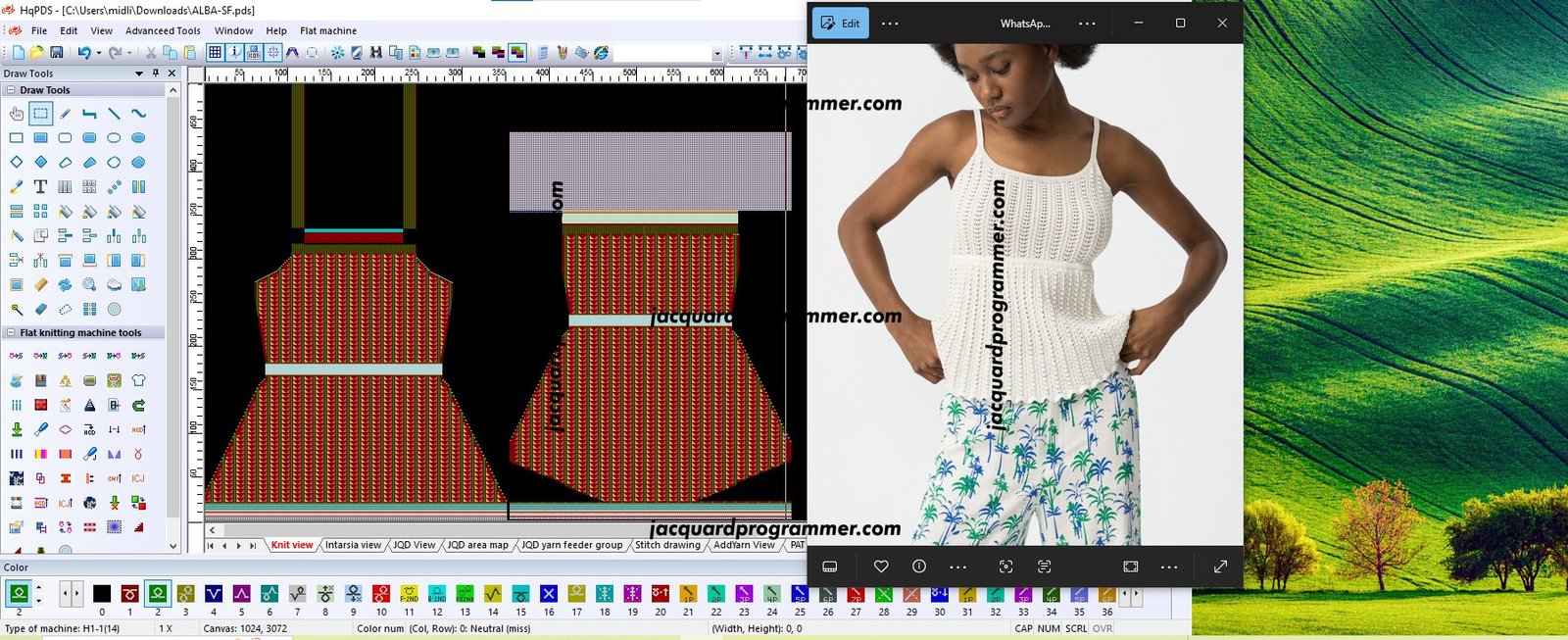Select color swatch number 16

[549, 594]
